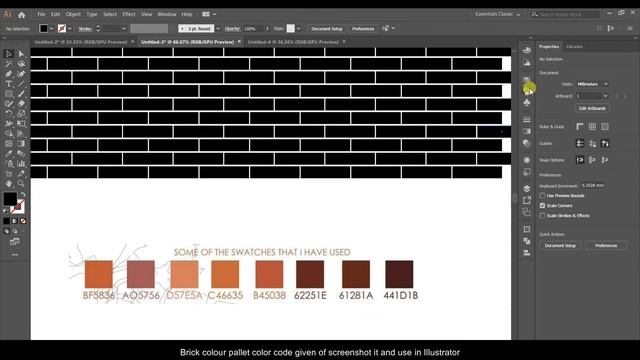Open the Asset Export panel icon
The height and width of the screenshot is (360, 640).
click(x=527, y=200)
